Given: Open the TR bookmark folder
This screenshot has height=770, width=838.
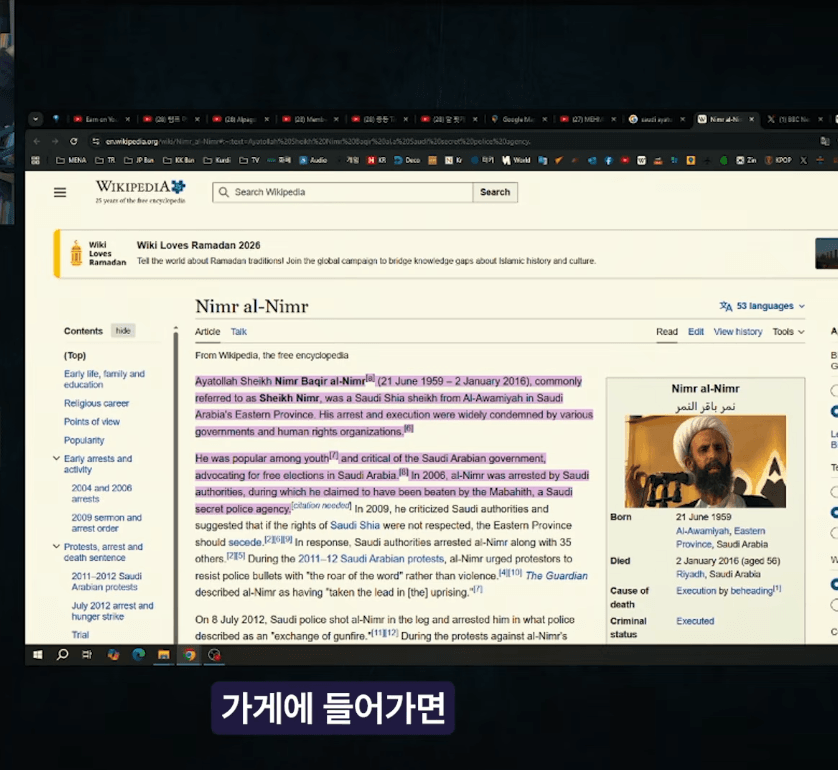Looking at the screenshot, I should pos(105,160).
